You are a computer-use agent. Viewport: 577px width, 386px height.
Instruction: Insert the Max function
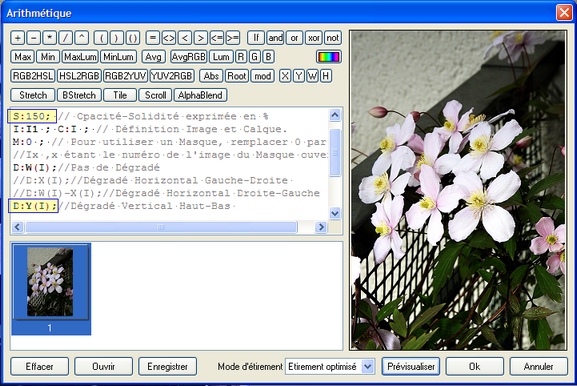pos(22,57)
